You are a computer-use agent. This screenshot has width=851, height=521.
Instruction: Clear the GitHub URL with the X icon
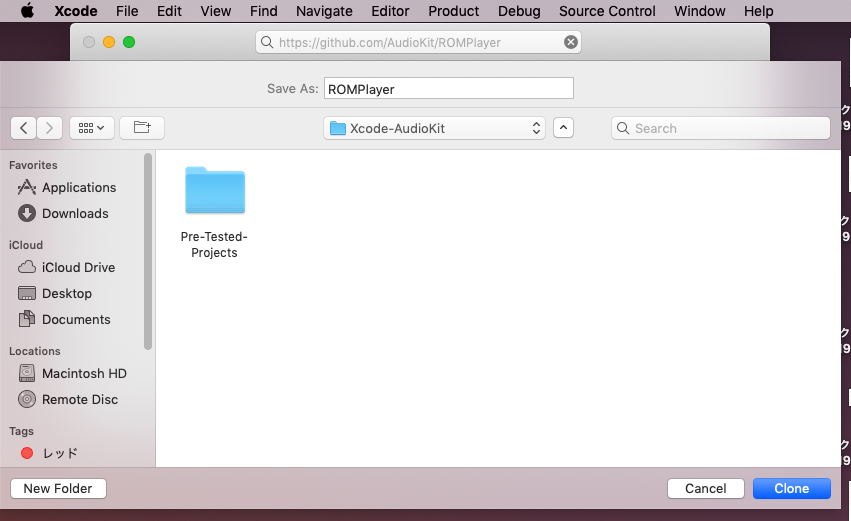tap(570, 42)
